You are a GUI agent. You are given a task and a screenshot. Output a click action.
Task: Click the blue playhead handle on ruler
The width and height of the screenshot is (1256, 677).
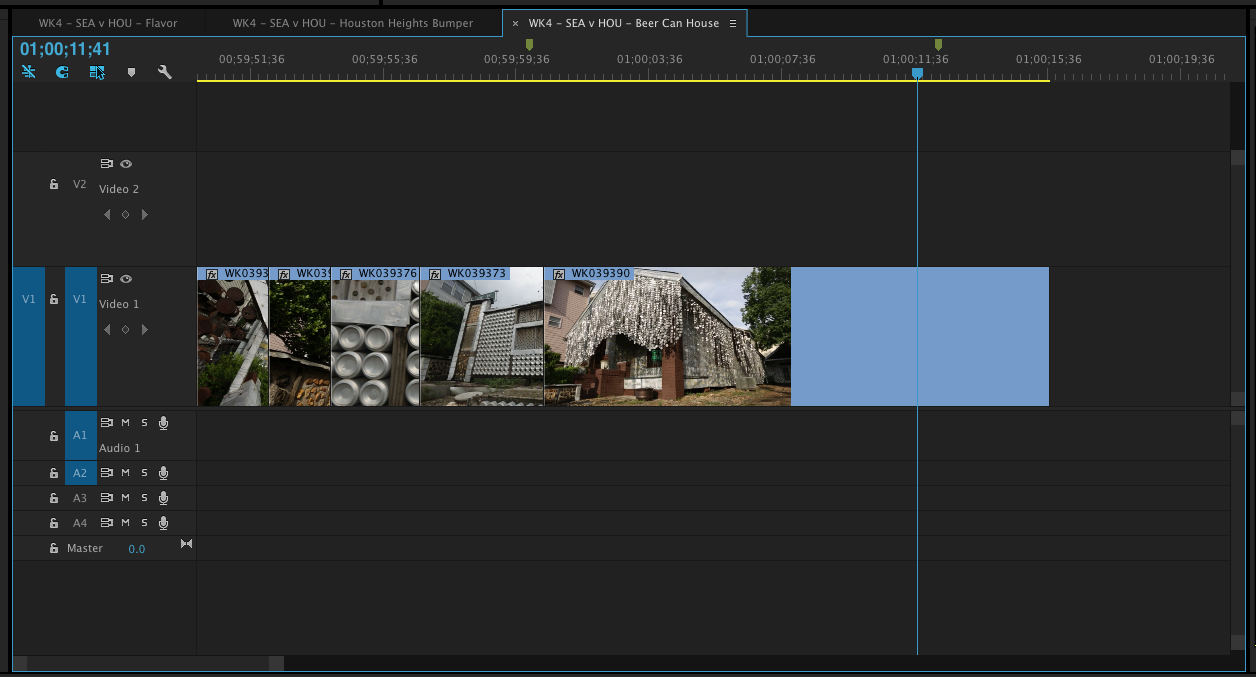click(x=917, y=73)
